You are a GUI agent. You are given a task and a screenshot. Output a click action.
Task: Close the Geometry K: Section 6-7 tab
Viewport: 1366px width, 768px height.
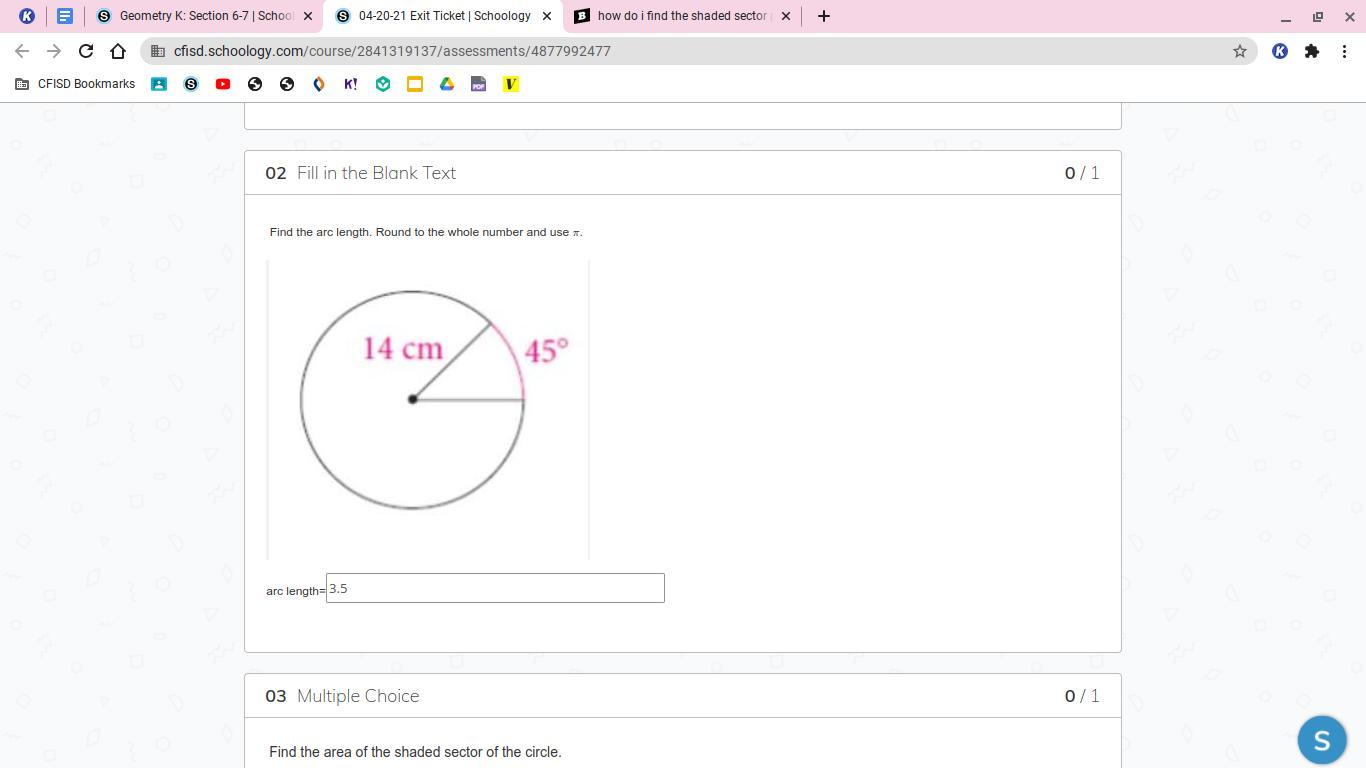point(308,16)
